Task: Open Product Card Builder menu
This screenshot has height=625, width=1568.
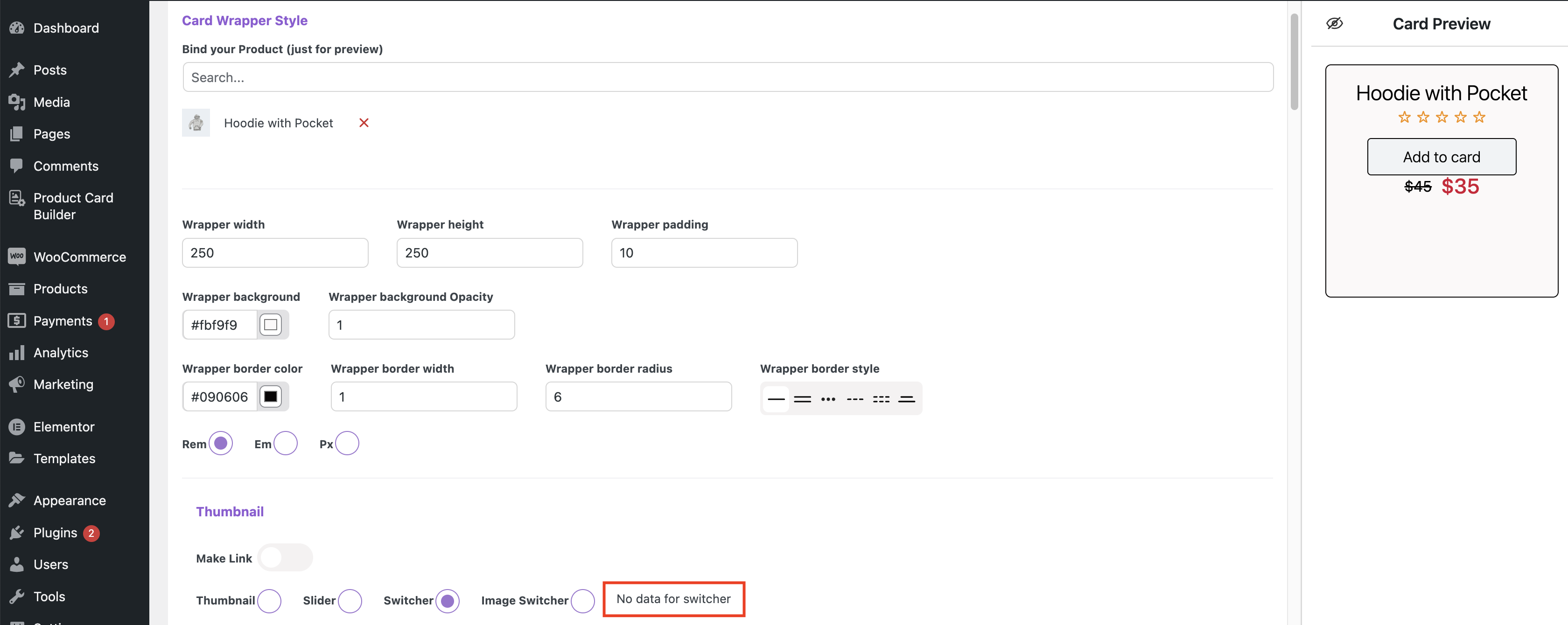Action: coord(73,206)
